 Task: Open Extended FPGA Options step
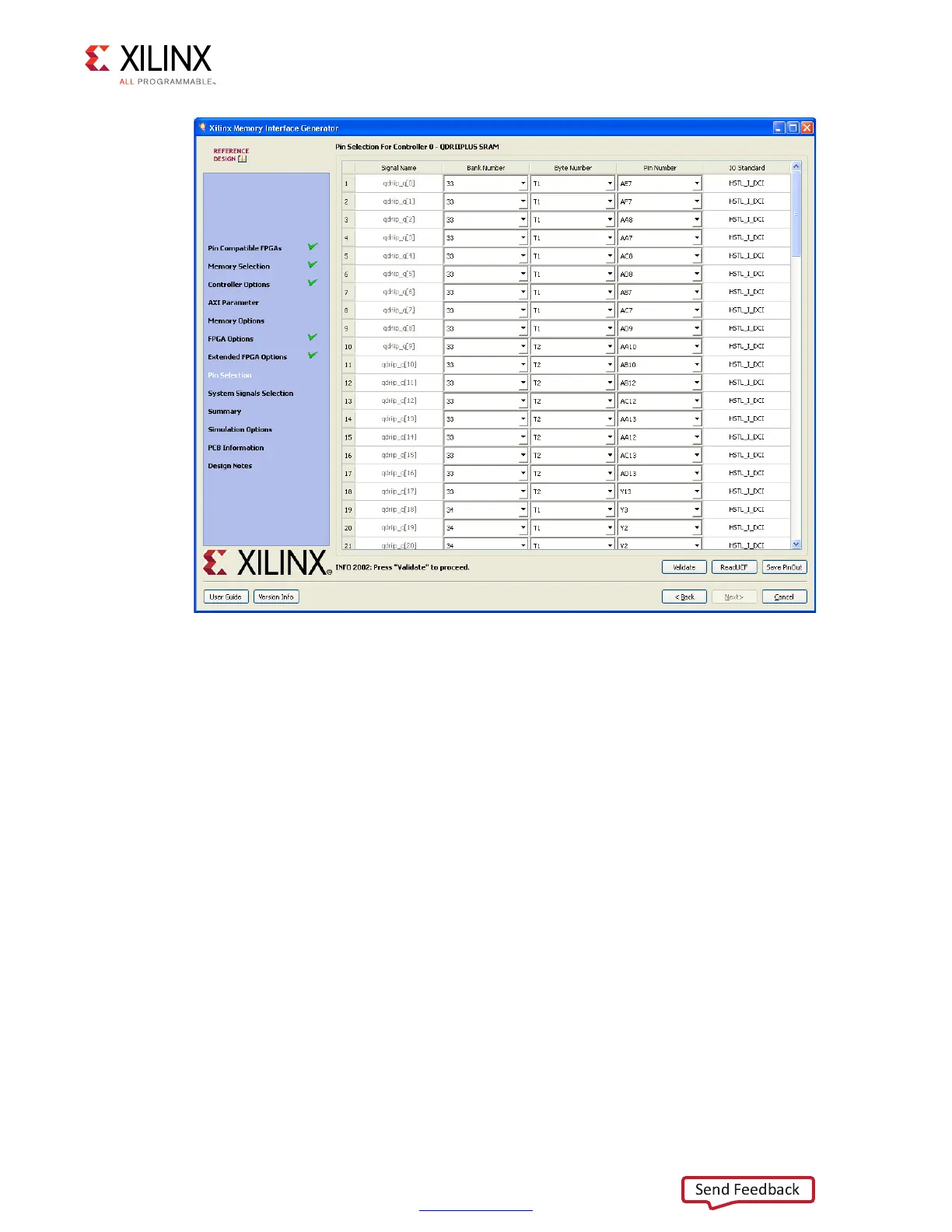click(x=247, y=357)
